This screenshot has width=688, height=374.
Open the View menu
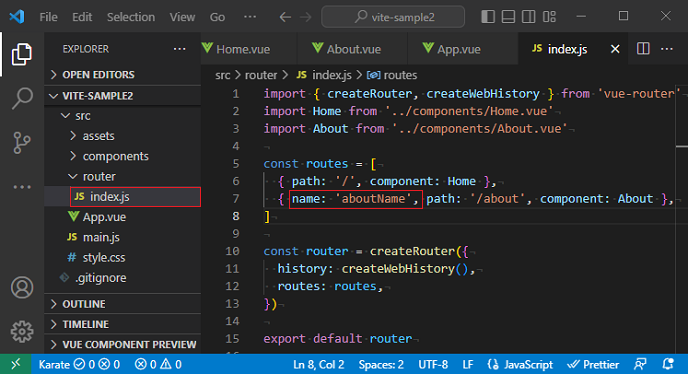click(x=182, y=17)
